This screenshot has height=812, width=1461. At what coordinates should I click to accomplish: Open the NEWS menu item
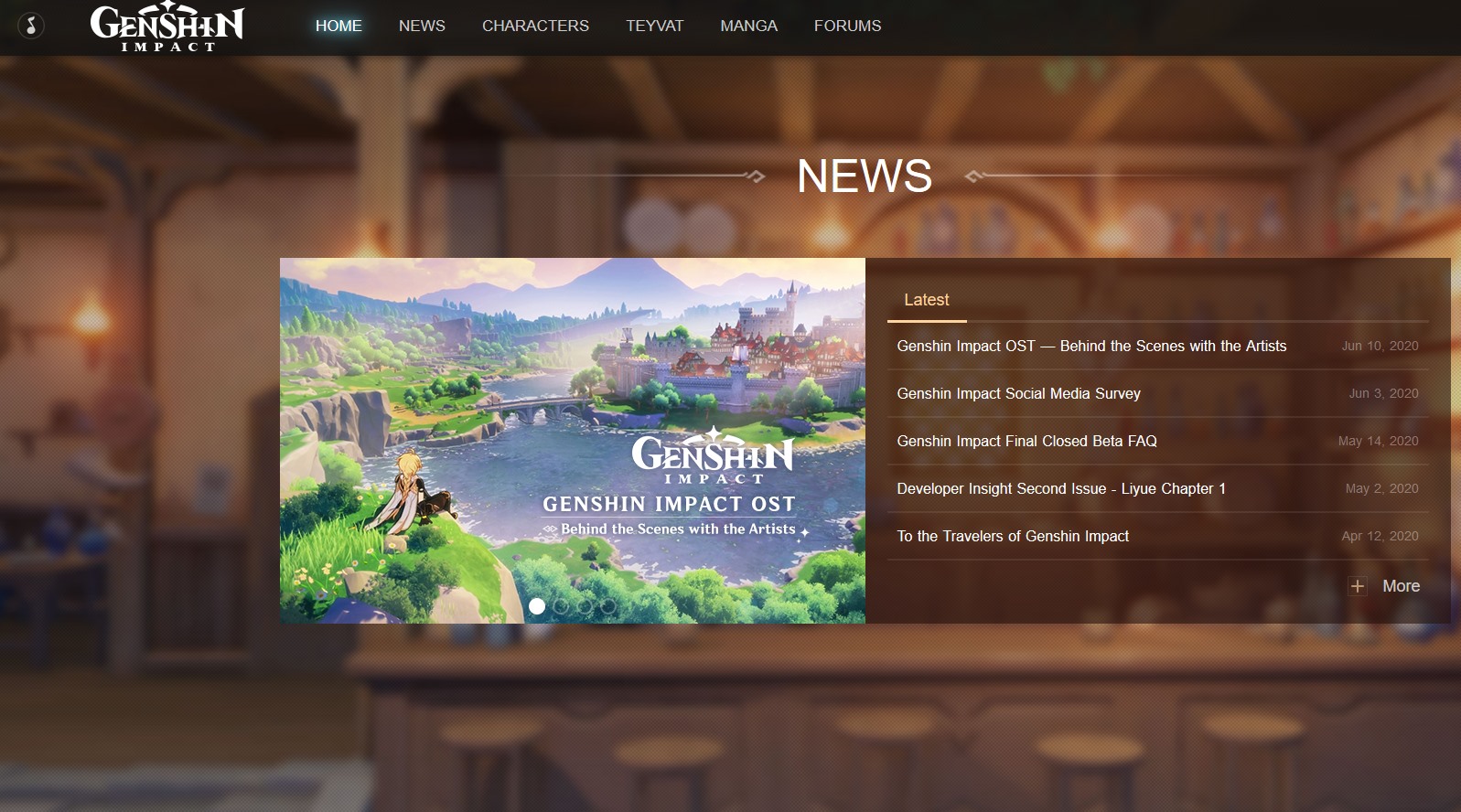422,26
